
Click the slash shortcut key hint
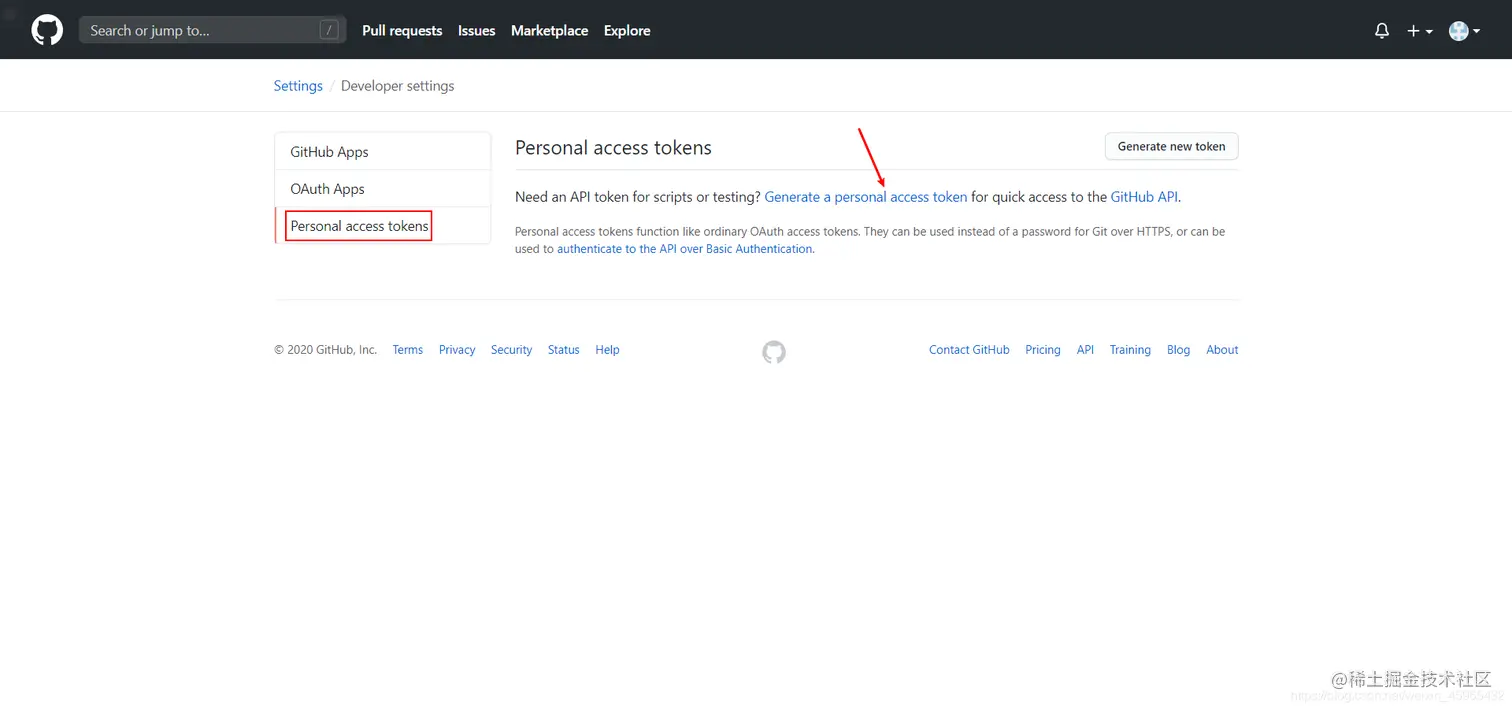point(329,30)
